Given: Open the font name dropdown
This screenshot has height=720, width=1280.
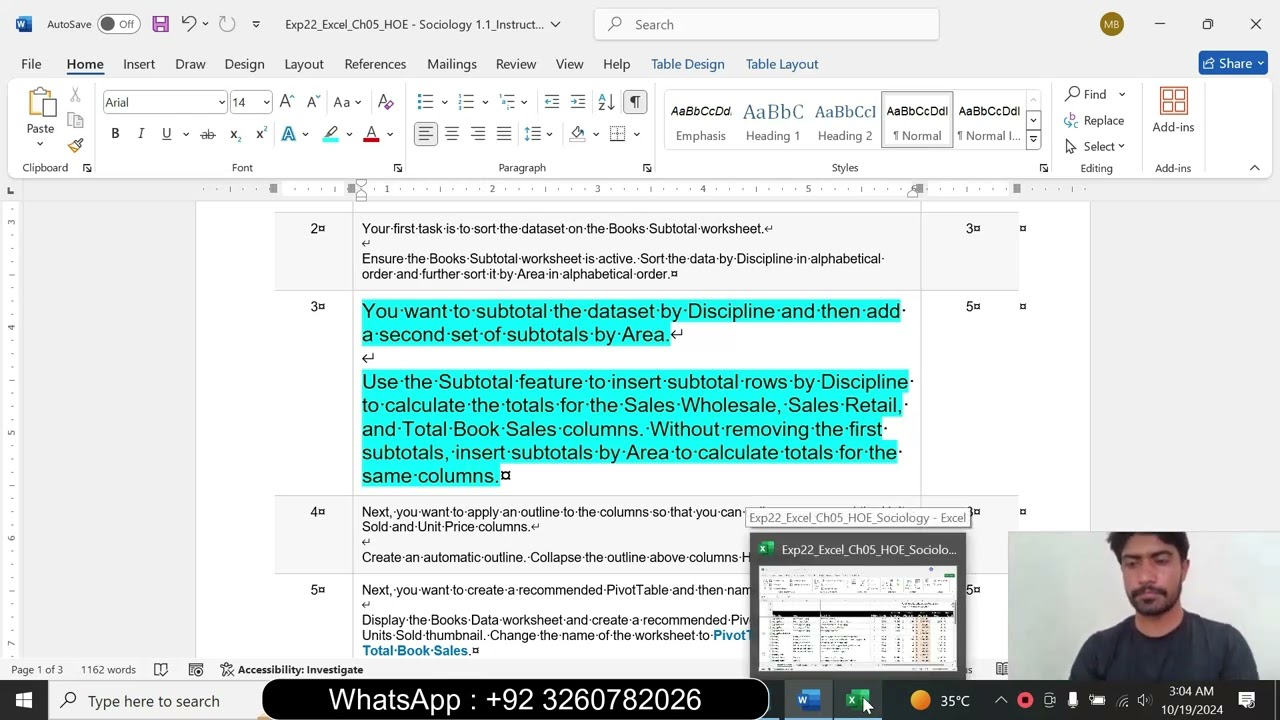Looking at the screenshot, I should coord(221,102).
